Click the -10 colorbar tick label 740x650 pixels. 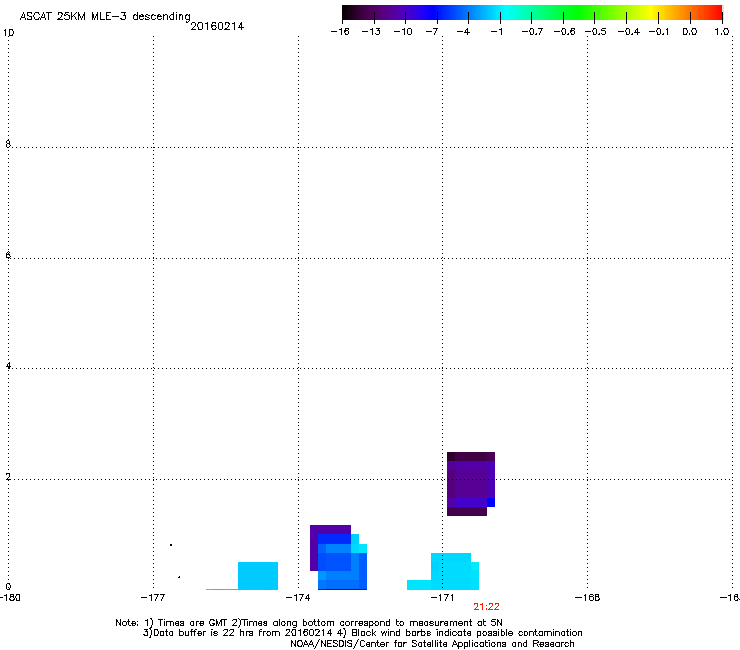[403, 32]
